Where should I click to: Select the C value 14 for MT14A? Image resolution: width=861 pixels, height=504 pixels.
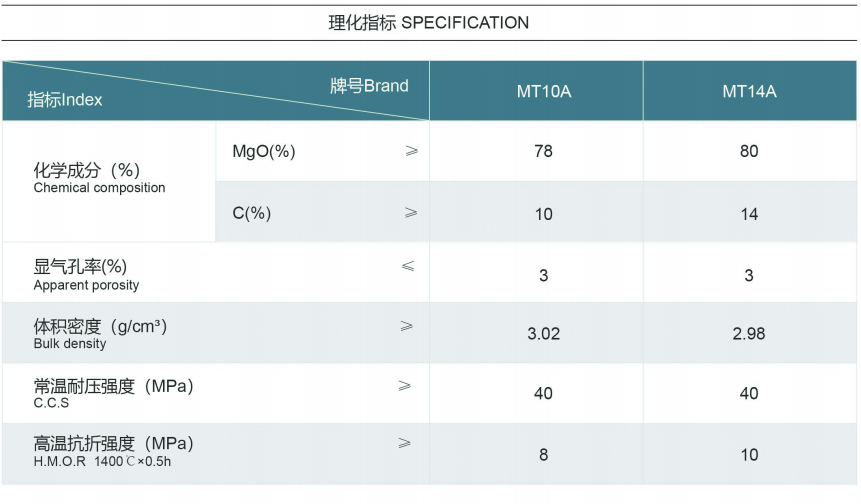749,214
